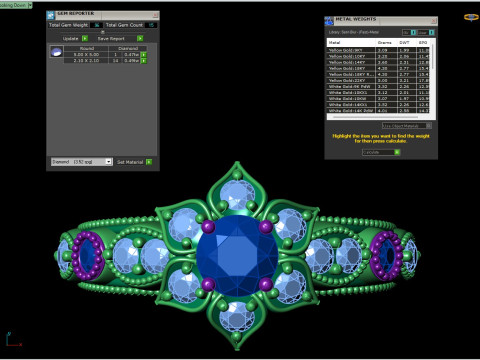Enable the Use Object Materials checkbox

[x=429, y=126]
